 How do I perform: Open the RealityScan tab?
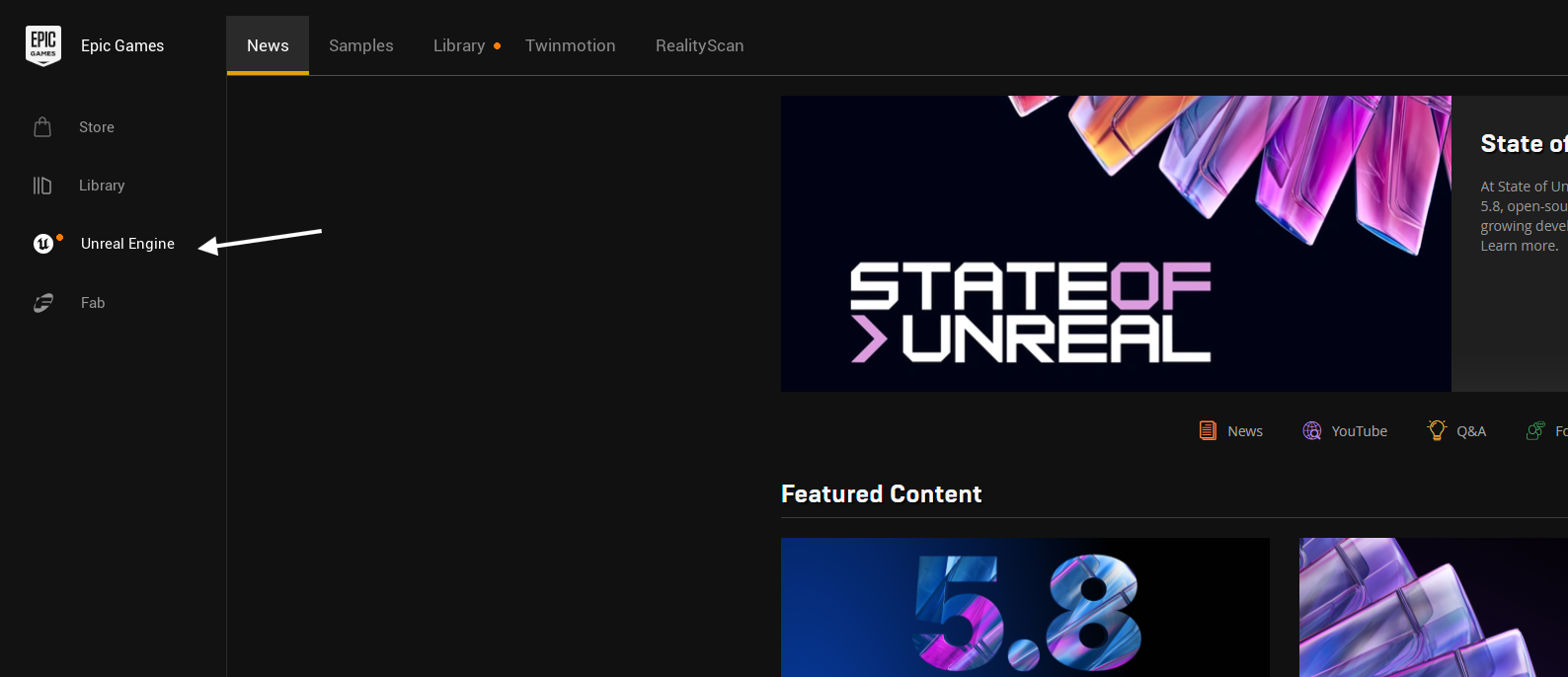click(x=700, y=45)
